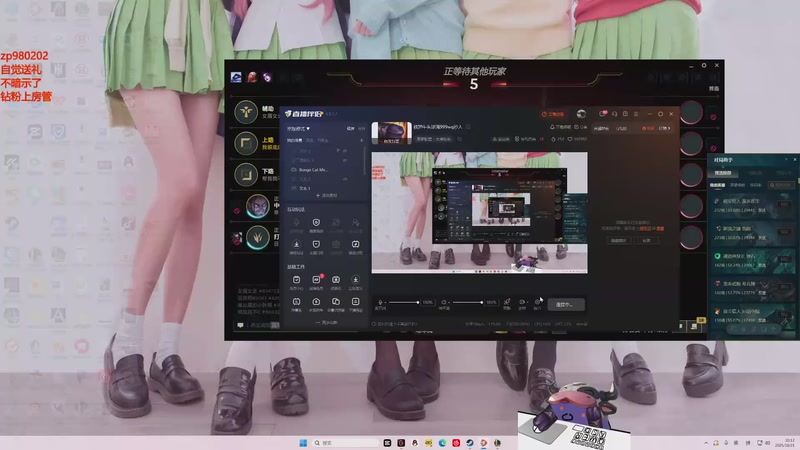Click the bell 开播提醒 reminder button

560,127
